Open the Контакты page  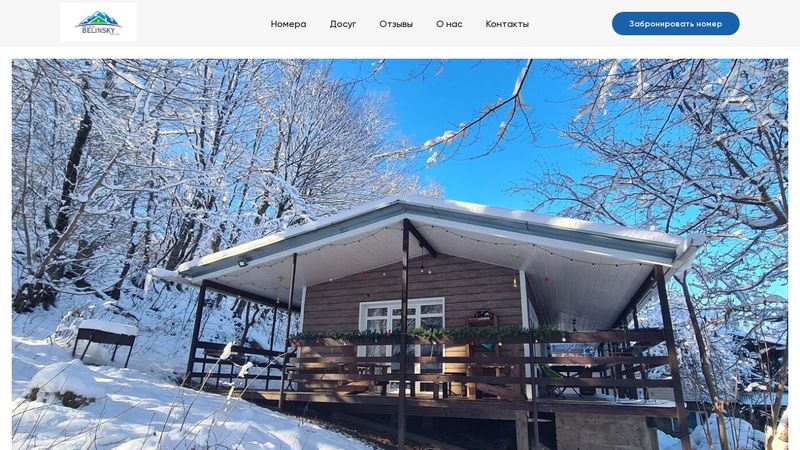pyautogui.click(x=507, y=24)
